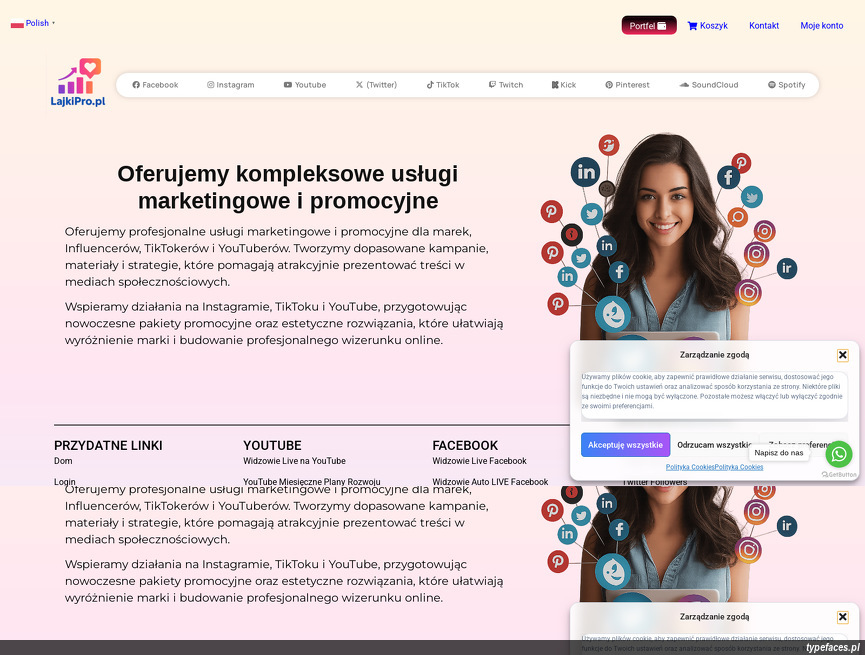Screen dimensions: 865x655
Task: Select Facebook in the services menu
Action: 155,85
